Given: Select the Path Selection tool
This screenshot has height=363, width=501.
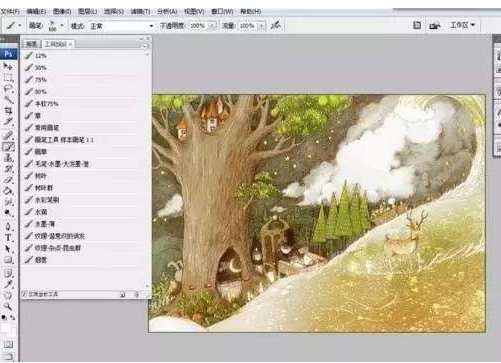Looking at the screenshot, I should tap(8, 249).
